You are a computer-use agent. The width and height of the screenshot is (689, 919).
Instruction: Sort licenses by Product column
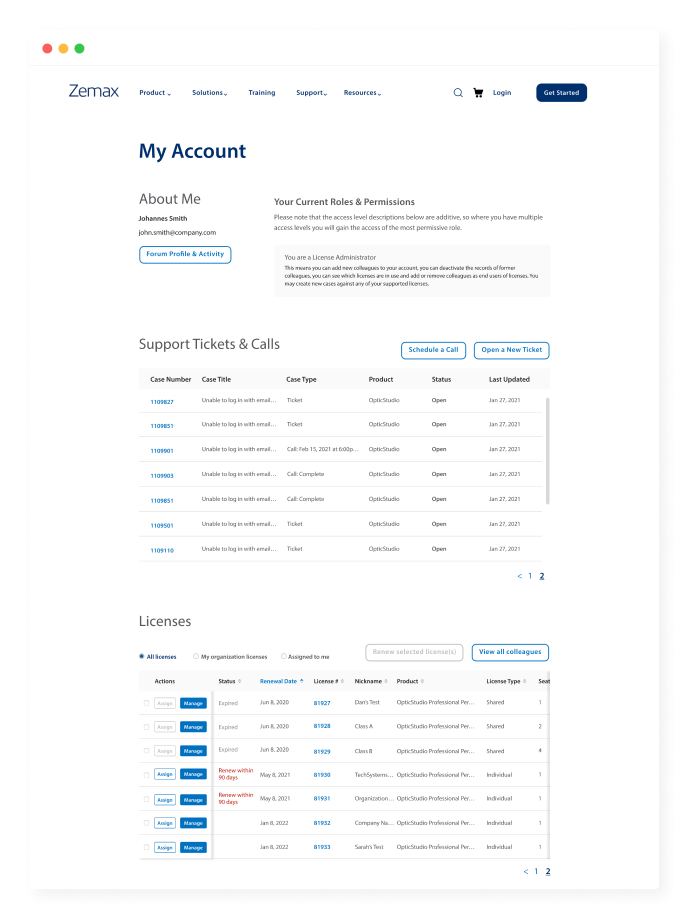coord(410,681)
